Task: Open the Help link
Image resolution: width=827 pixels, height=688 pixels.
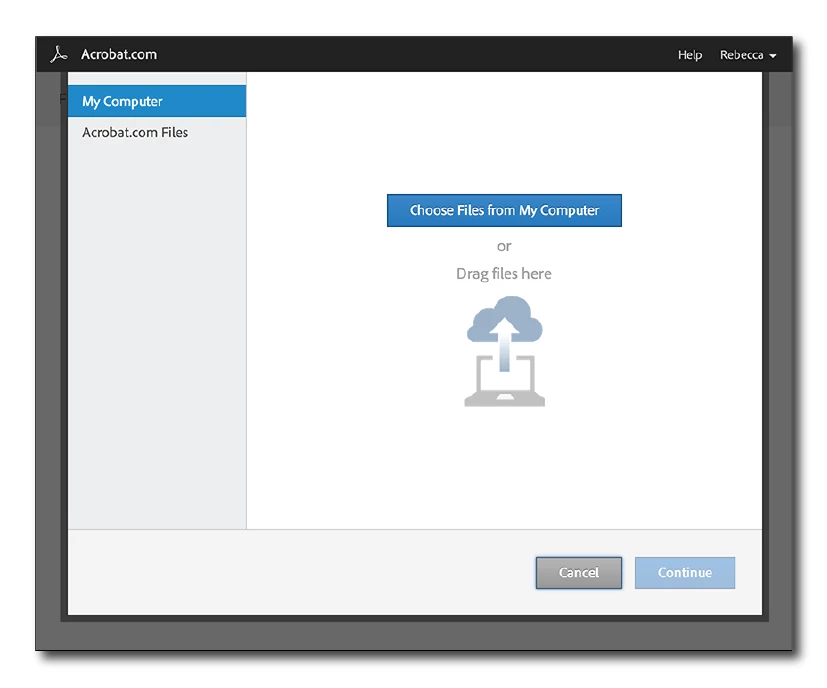Action: (x=689, y=55)
